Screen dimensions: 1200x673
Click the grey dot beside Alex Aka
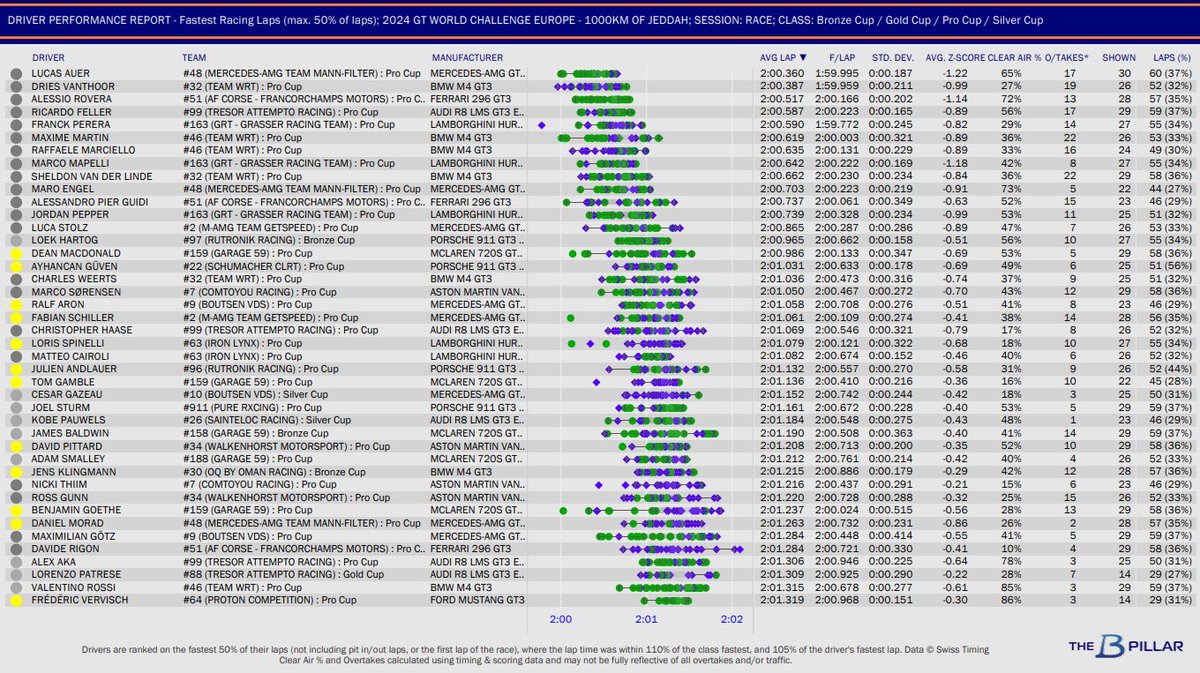pos(15,561)
